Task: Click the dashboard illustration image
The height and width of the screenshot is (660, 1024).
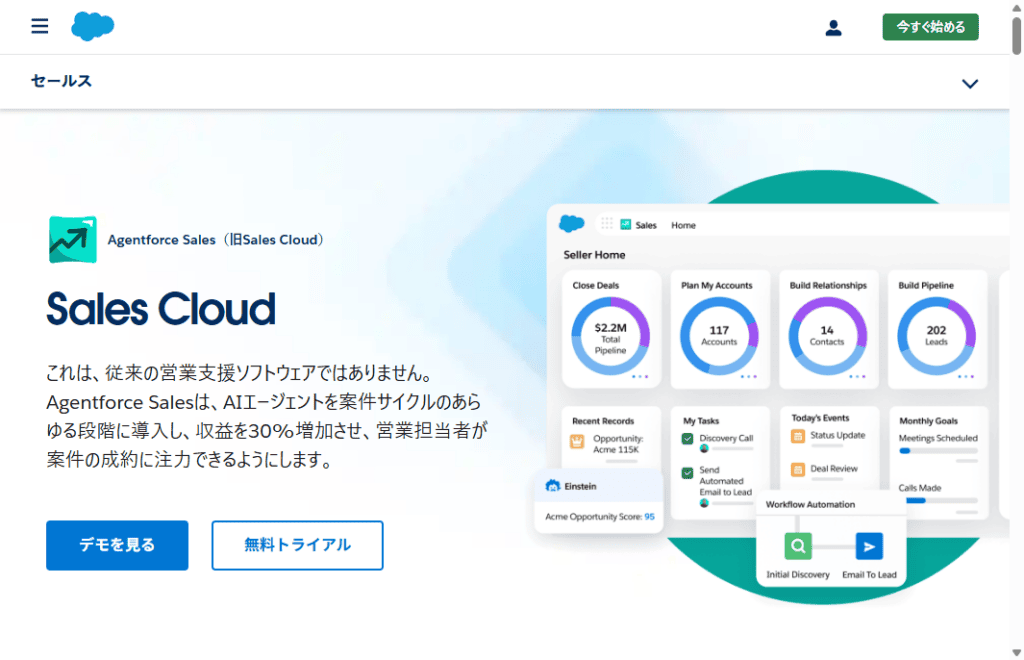Action: click(x=772, y=387)
